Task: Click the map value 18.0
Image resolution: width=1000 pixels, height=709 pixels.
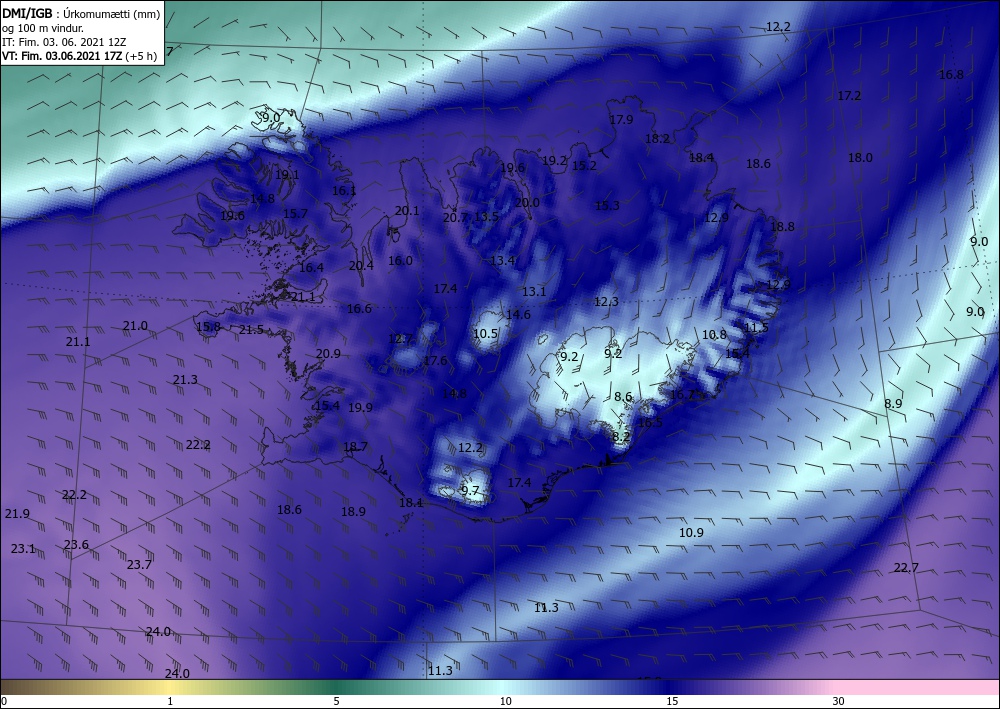Action: 860,157
